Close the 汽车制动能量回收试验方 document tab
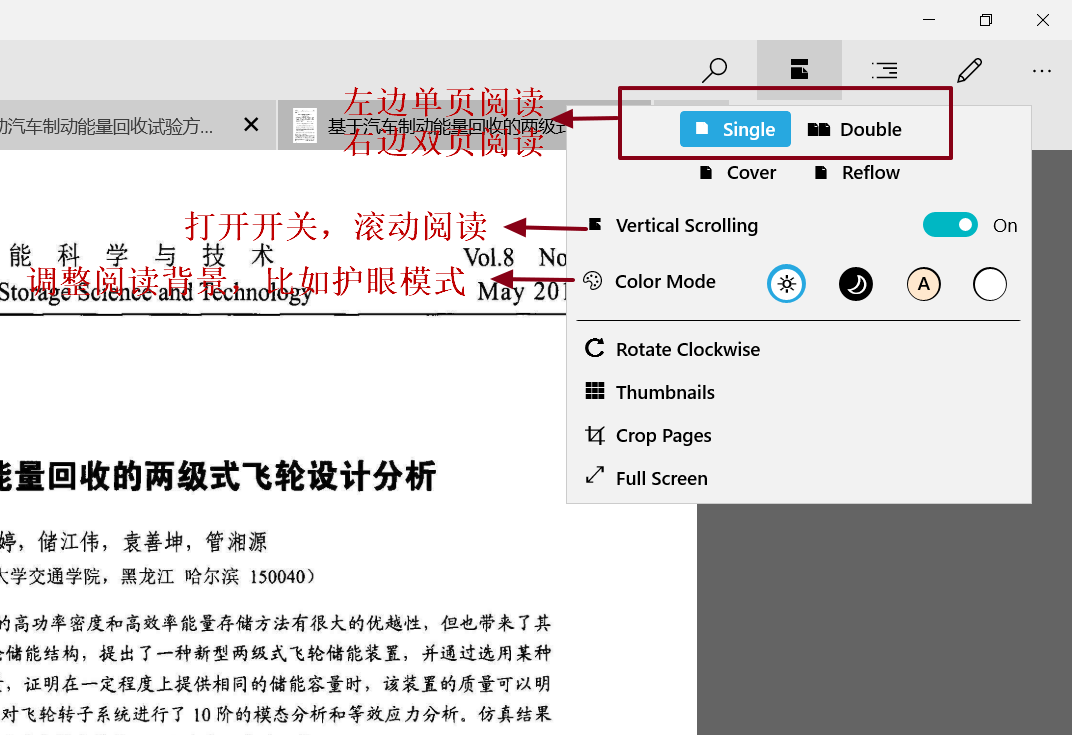Image resolution: width=1072 pixels, height=735 pixels. pyautogui.click(x=250, y=124)
